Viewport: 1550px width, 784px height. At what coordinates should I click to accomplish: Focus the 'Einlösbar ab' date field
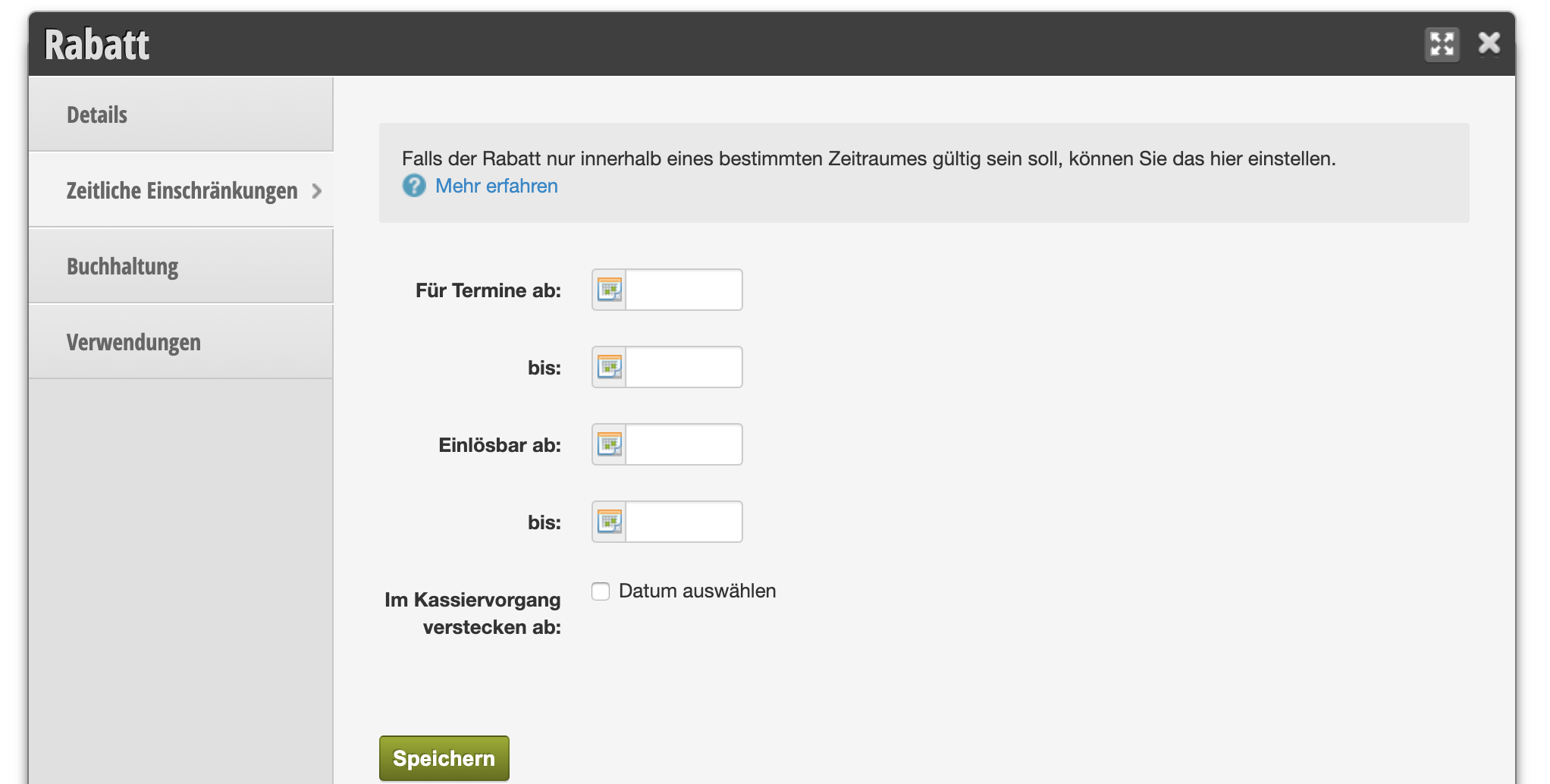(683, 444)
